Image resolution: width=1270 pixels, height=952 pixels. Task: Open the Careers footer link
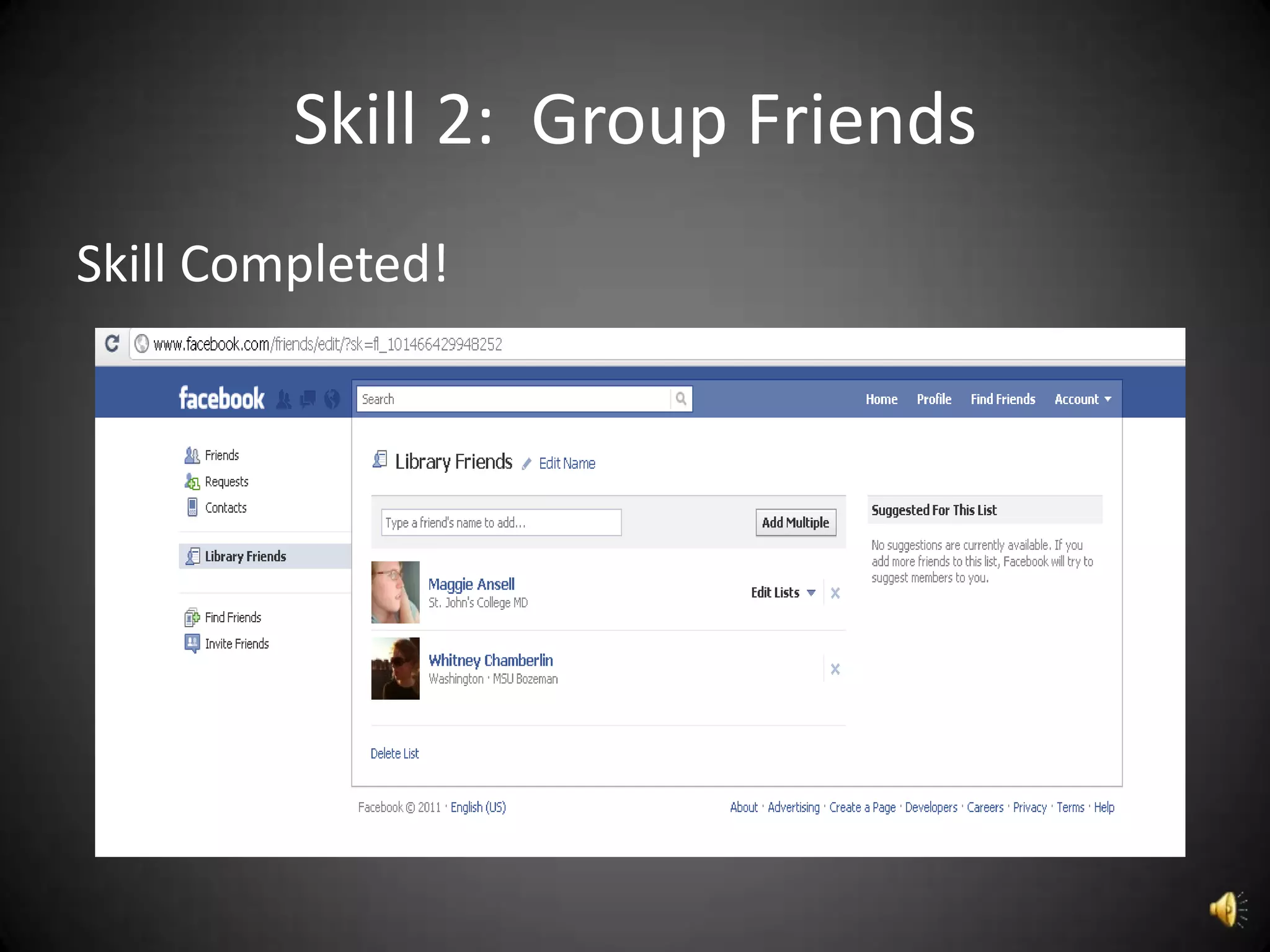coord(985,807)
